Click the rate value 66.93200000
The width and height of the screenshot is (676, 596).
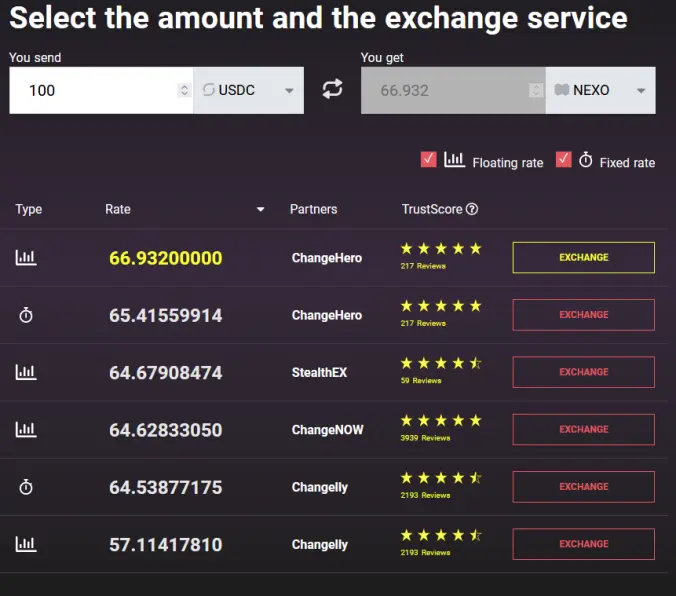pyautogui.click(x=166, y=258)
